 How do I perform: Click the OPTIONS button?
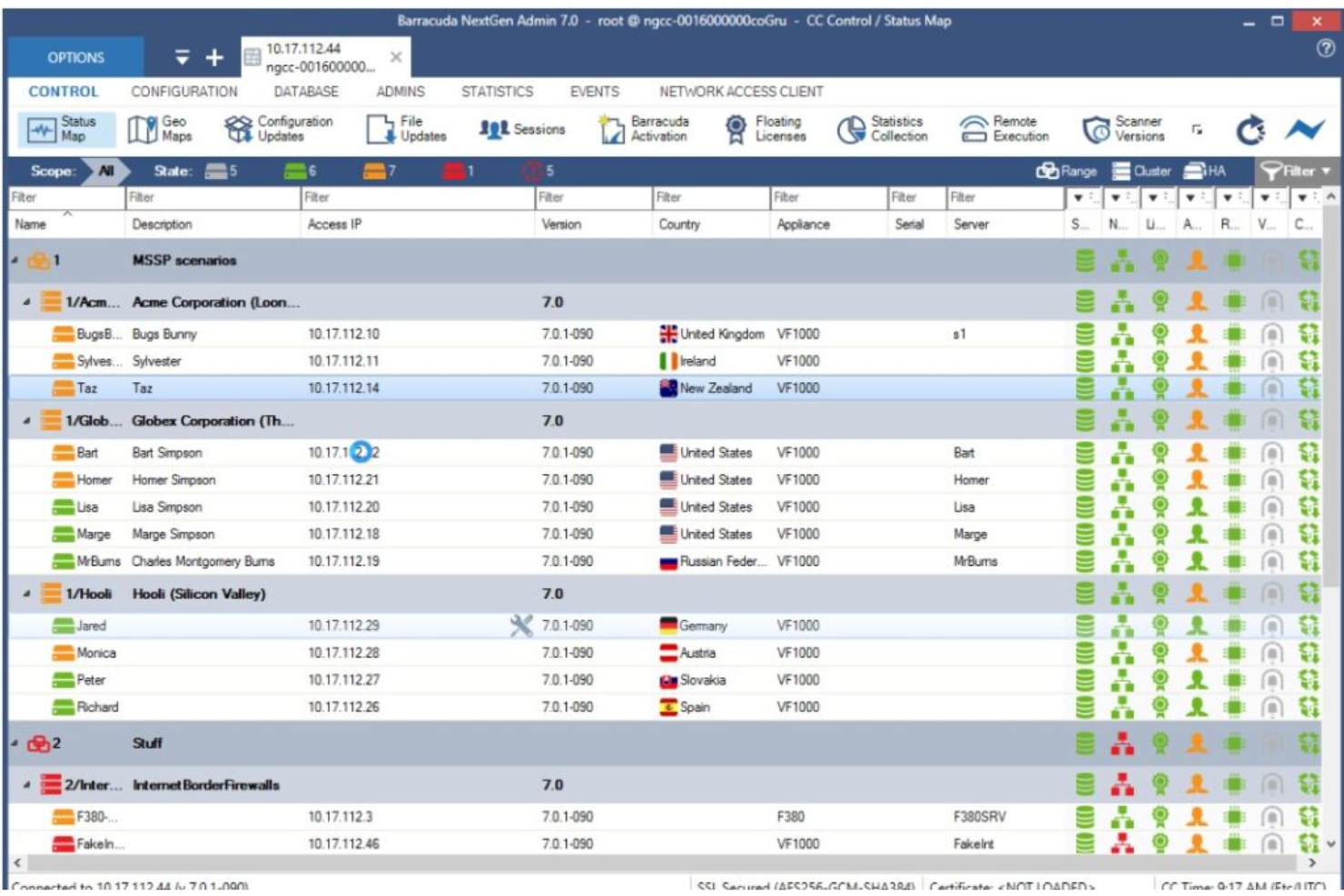75,57
